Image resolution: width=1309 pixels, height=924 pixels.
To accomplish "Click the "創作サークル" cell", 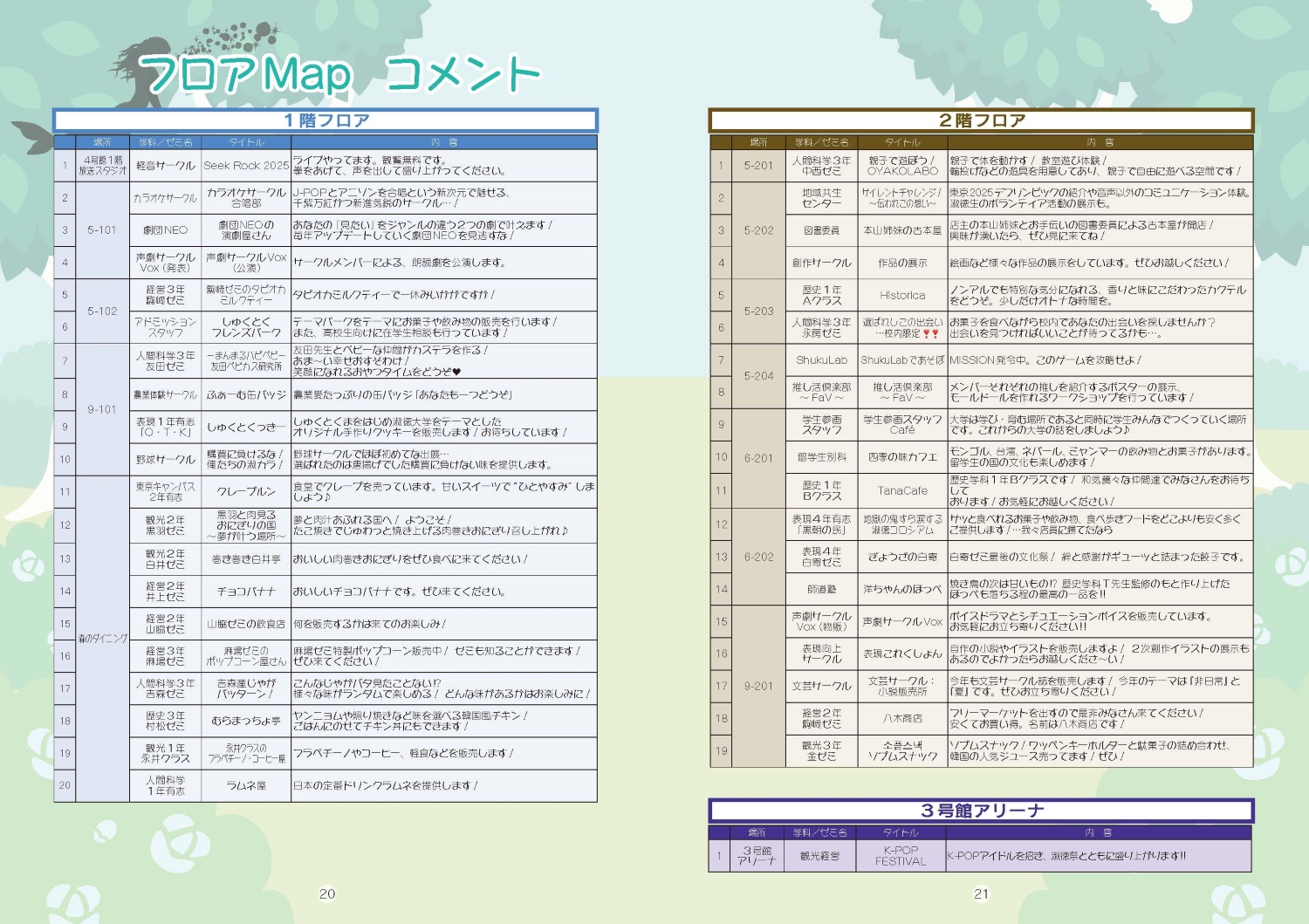I will (x=821, y=263).
